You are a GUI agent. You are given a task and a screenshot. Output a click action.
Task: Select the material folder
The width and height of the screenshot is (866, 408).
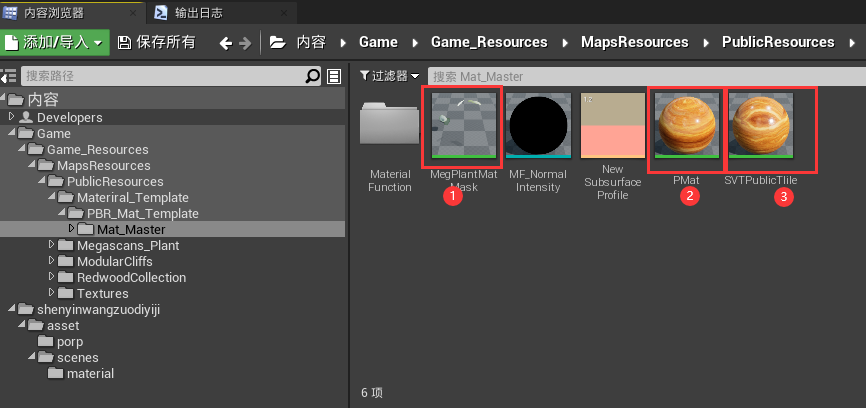point(90,374)
